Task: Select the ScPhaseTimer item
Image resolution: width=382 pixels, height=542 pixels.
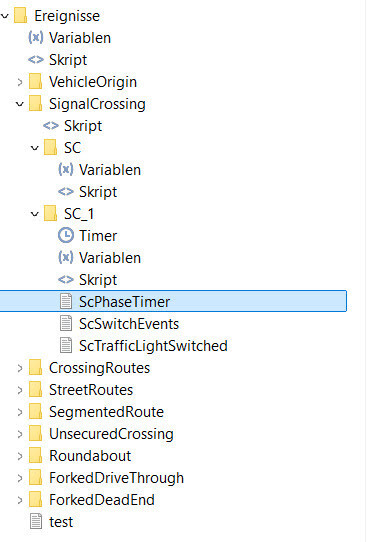Action: click(173, 301)
